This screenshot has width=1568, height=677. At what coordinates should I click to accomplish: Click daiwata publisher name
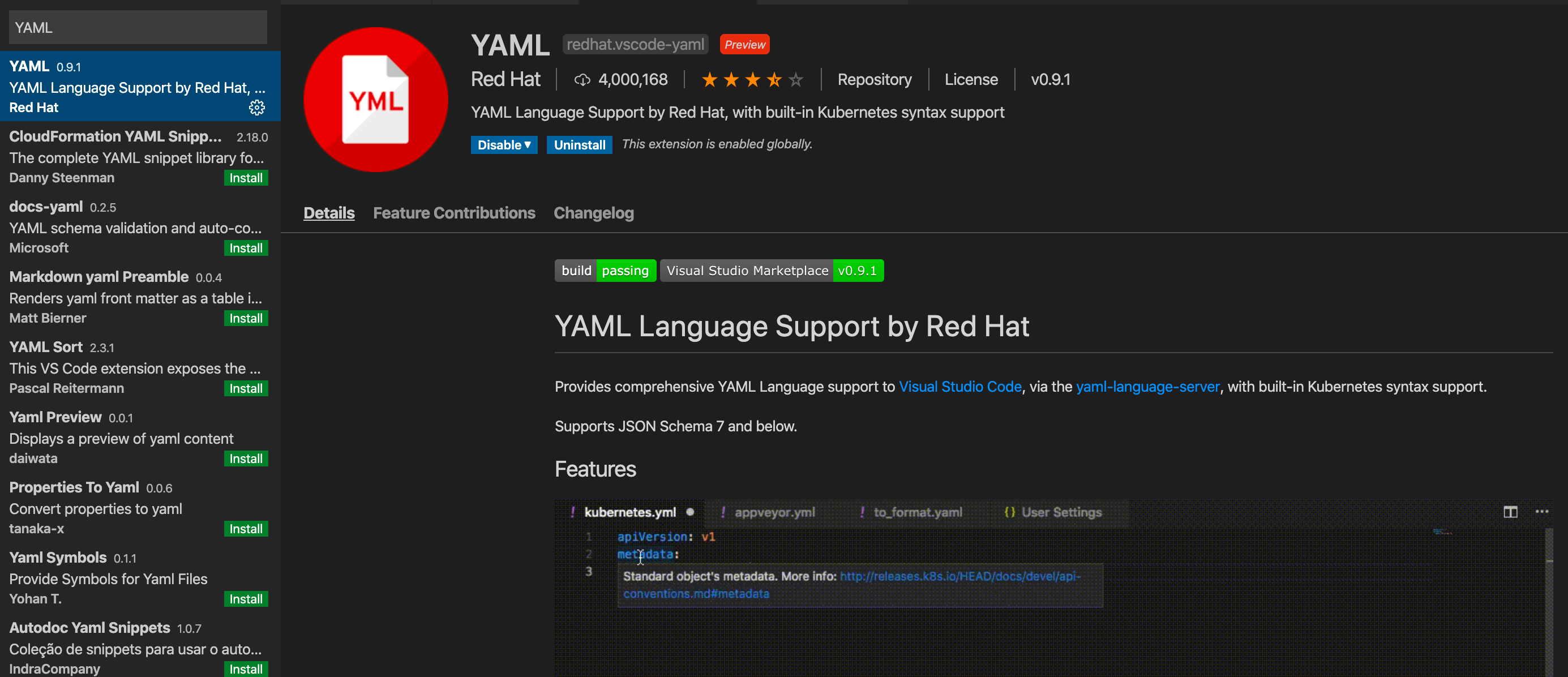click(x=33, y=459)
